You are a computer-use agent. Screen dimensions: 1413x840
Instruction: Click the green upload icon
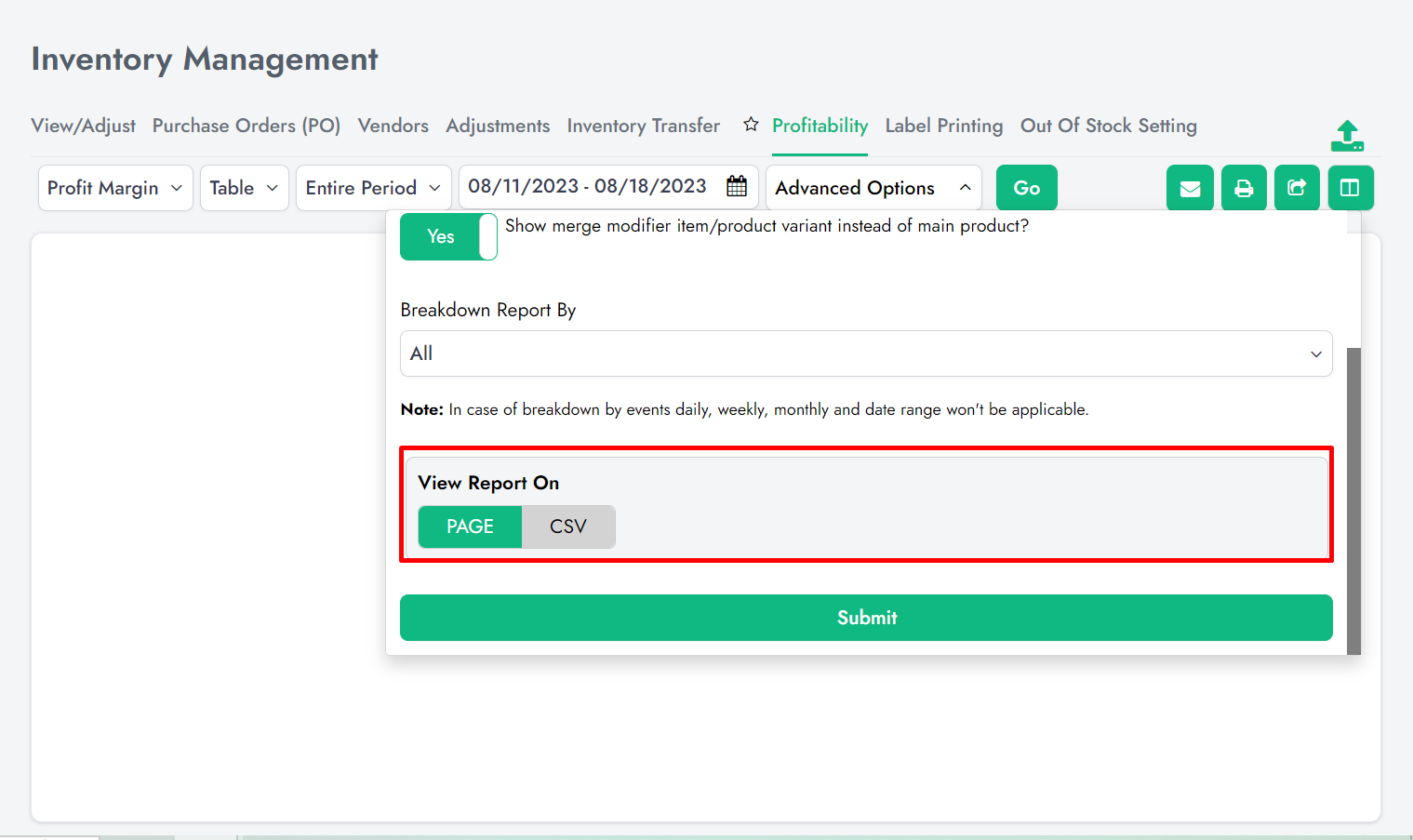[1346, 136]
